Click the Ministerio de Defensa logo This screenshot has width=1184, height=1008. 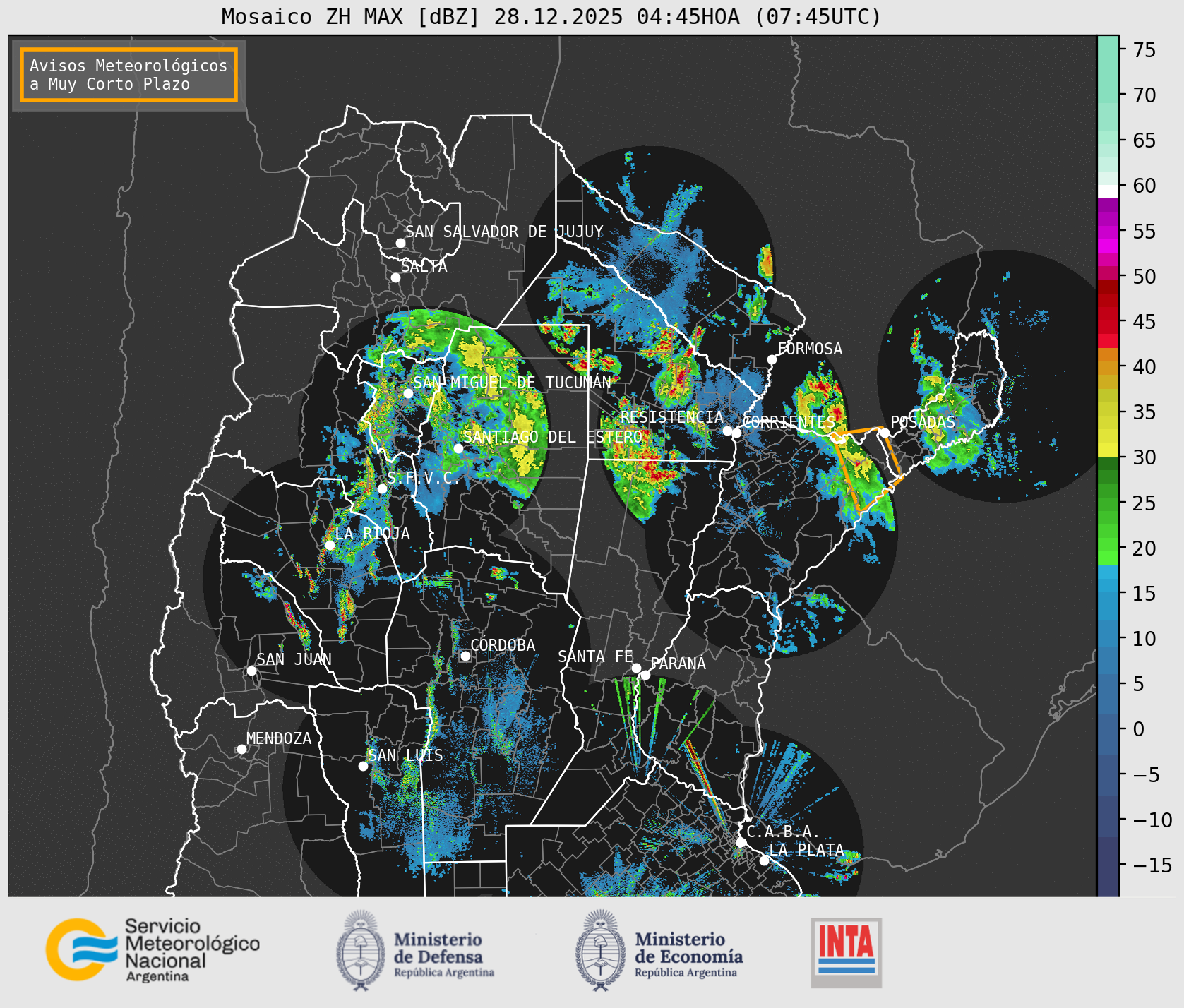coord(415,950)
